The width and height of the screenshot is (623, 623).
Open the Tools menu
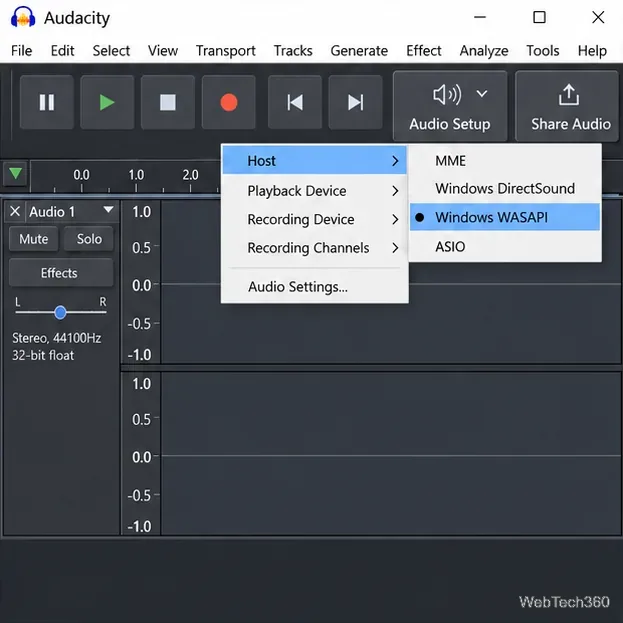[x=543, y=51]
